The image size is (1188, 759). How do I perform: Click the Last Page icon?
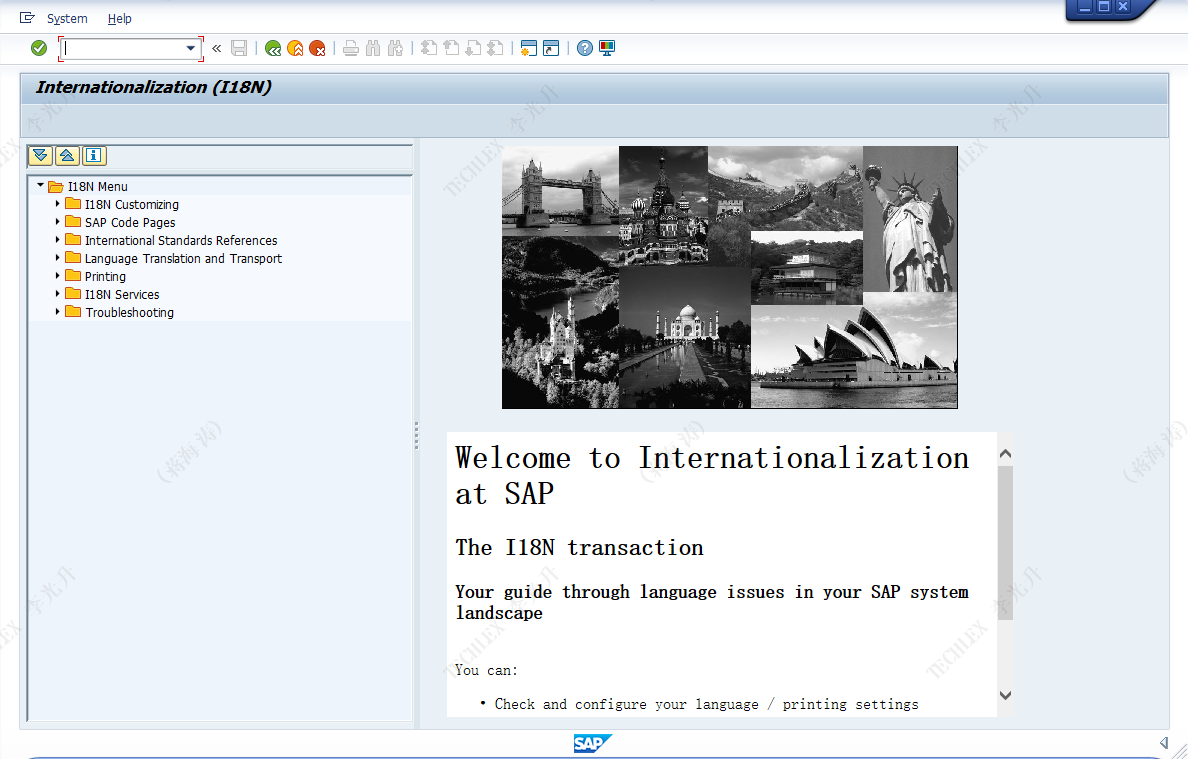coord(496,48)
